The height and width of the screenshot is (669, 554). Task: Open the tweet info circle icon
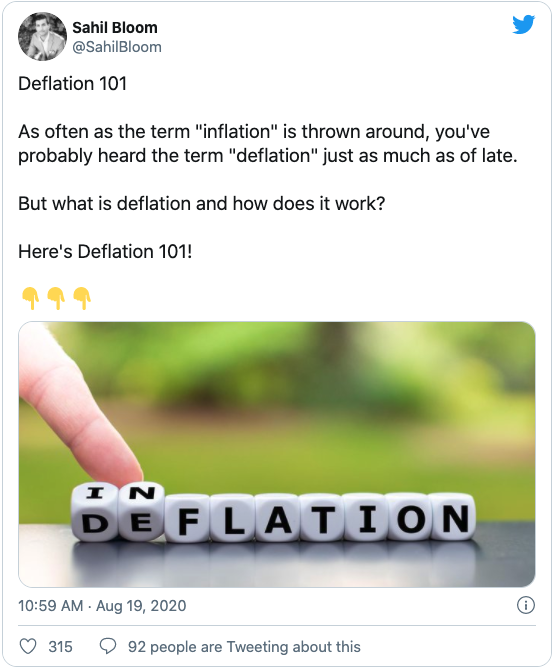pos(525,605)
